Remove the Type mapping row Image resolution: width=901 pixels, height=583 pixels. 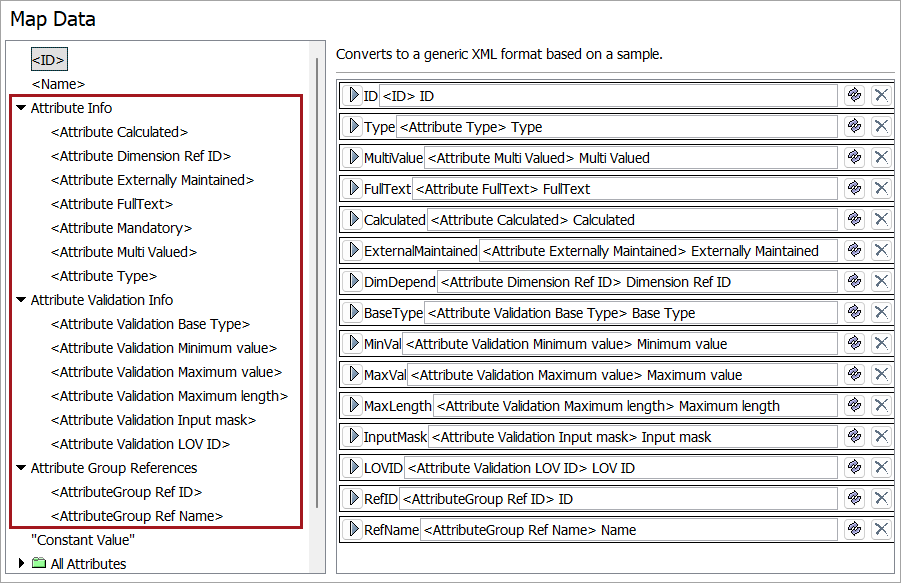pos(881,126)
